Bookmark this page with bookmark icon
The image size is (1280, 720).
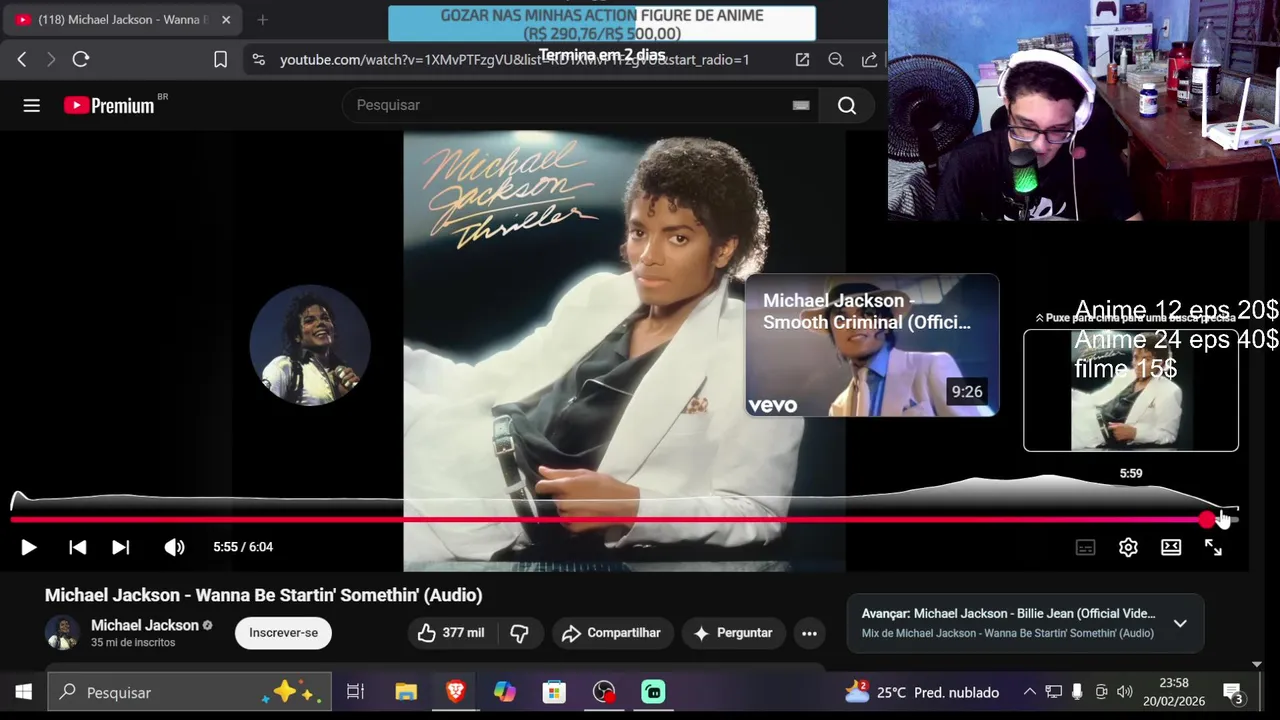221,60
